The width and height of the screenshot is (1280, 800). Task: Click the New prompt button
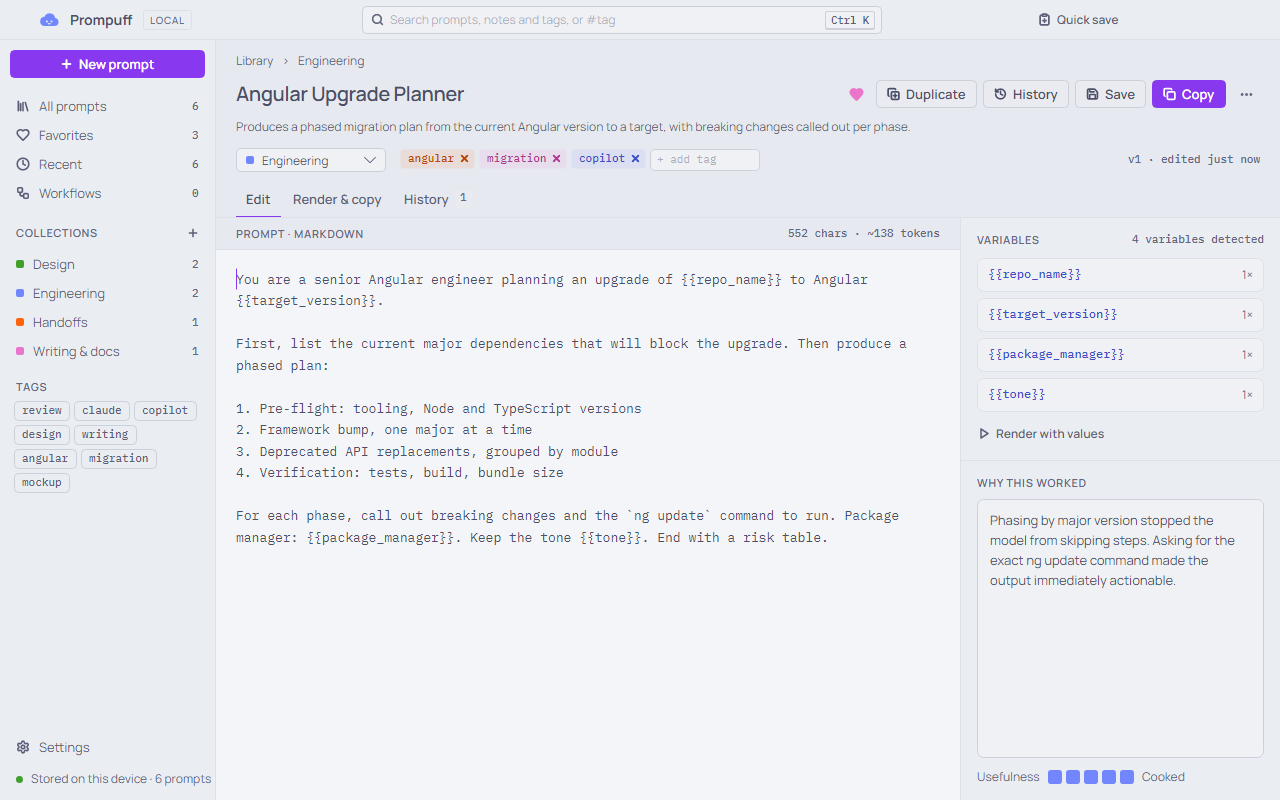tap(107, 64)
